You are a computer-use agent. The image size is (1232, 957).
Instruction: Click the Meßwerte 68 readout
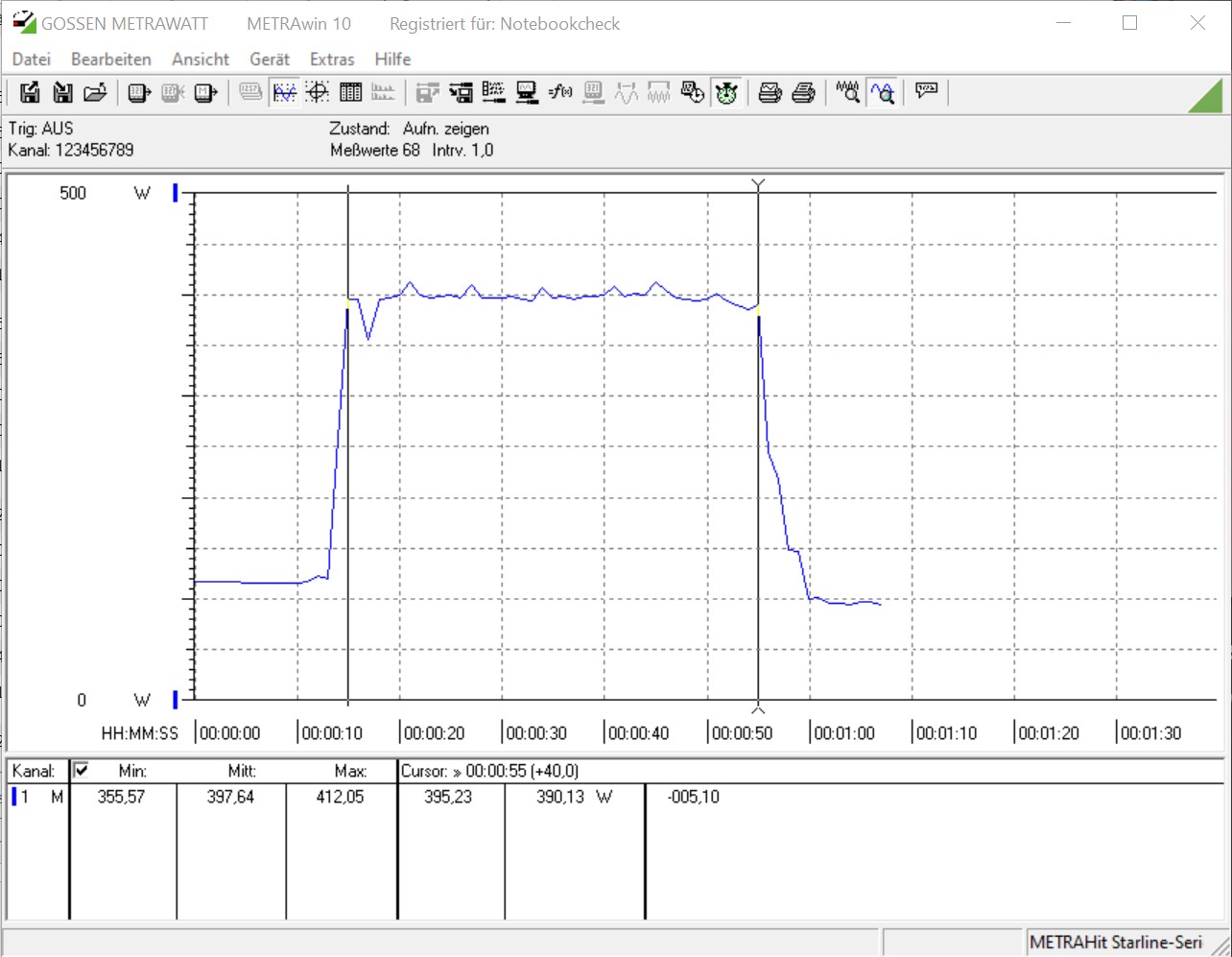point(375,150)
